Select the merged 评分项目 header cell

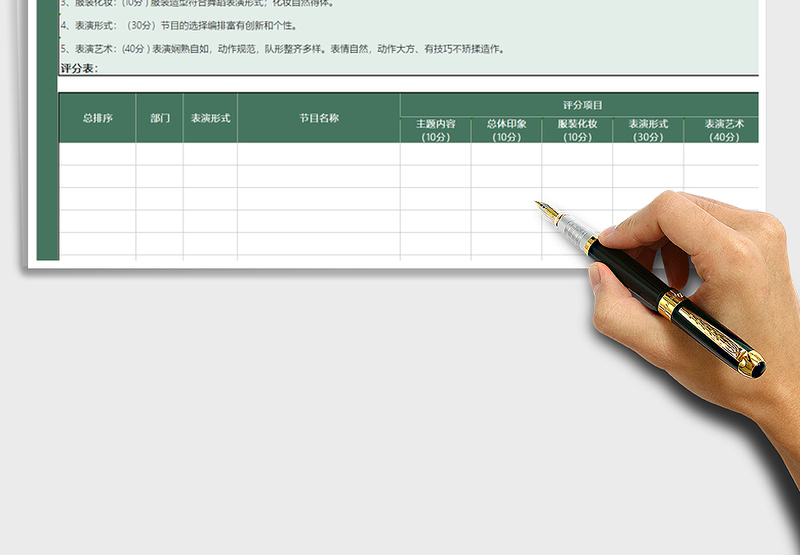580,105
